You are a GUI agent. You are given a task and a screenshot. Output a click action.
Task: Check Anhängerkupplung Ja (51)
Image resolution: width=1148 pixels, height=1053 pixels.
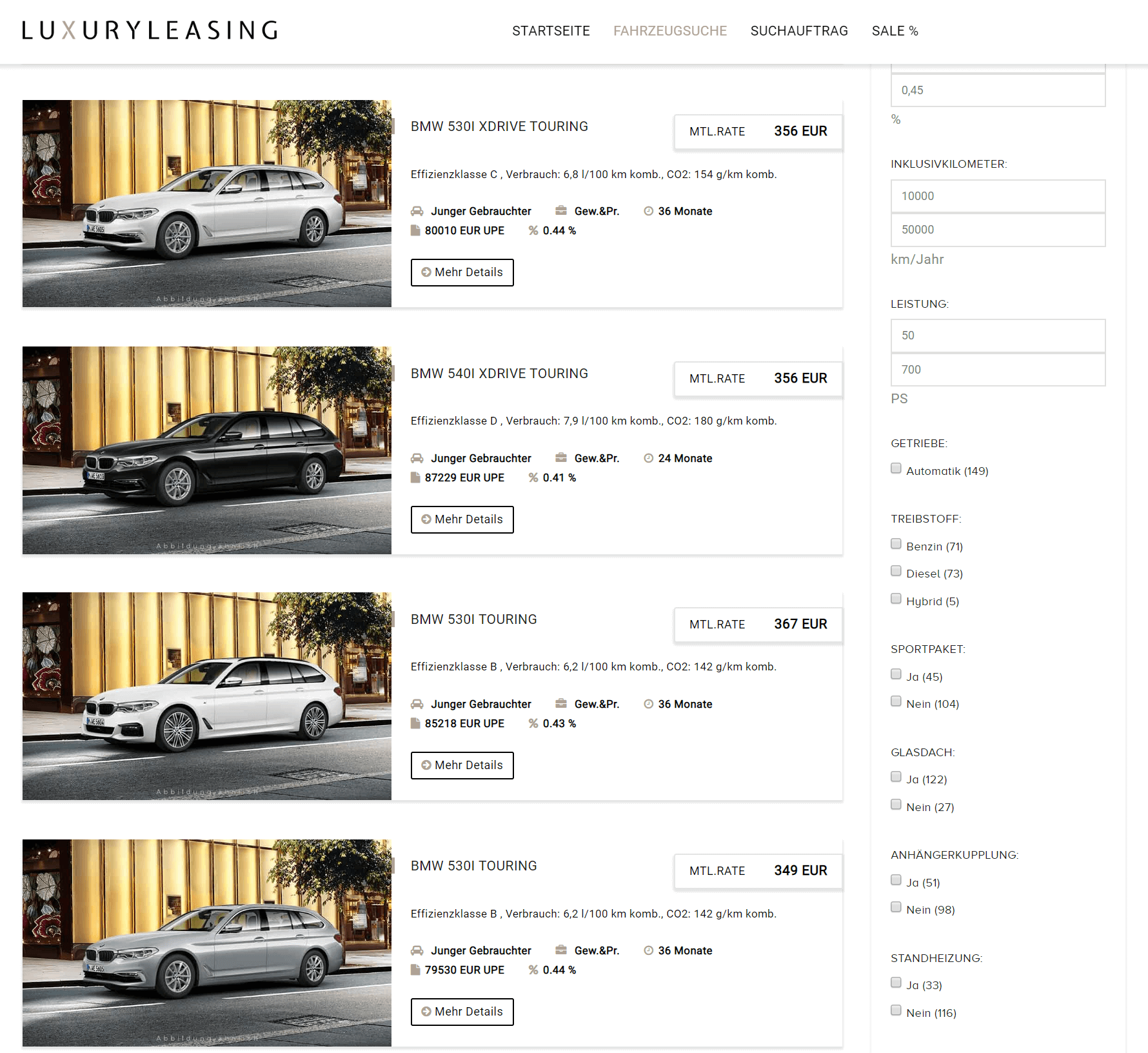(x=896, y=880)
